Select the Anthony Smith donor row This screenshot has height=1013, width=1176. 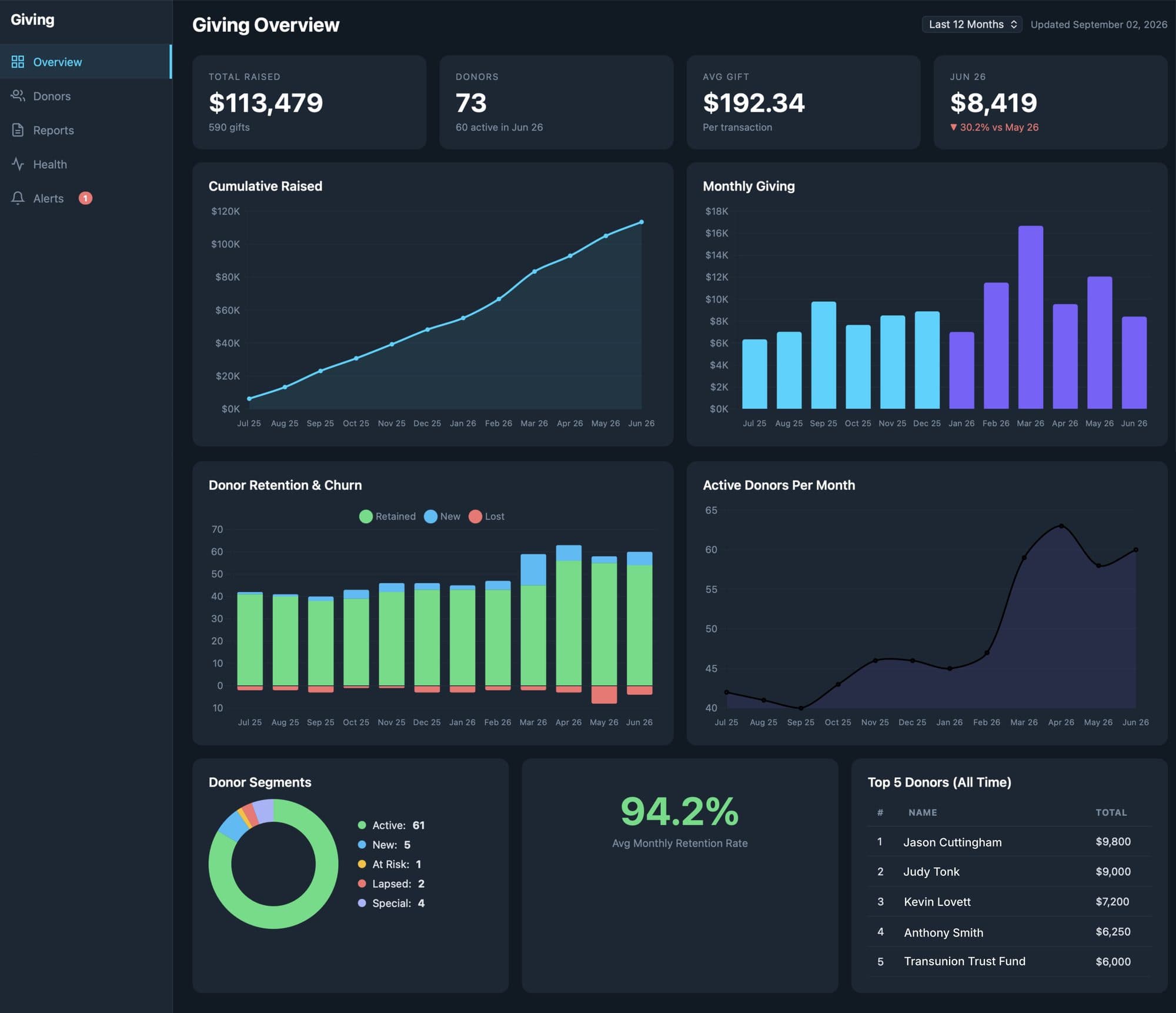(1010, 932)
